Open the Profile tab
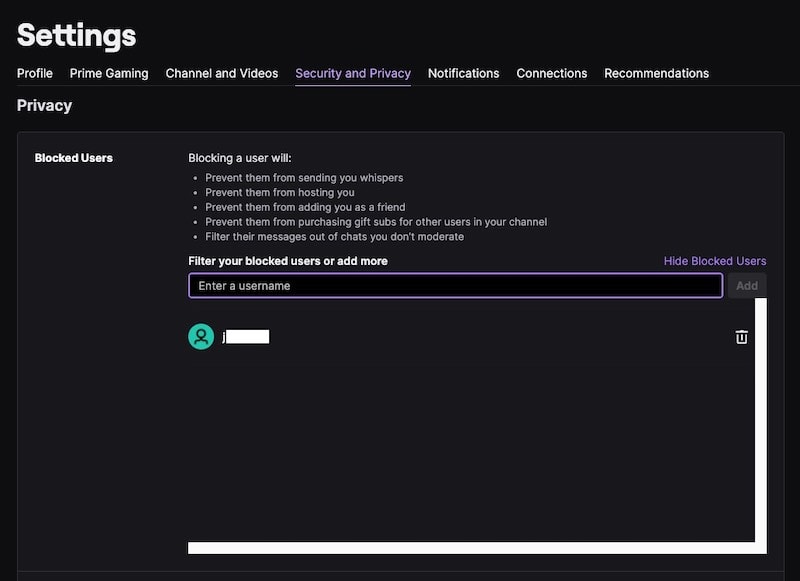The height and width of the screenshot is (581, 800). coord(35,73)
